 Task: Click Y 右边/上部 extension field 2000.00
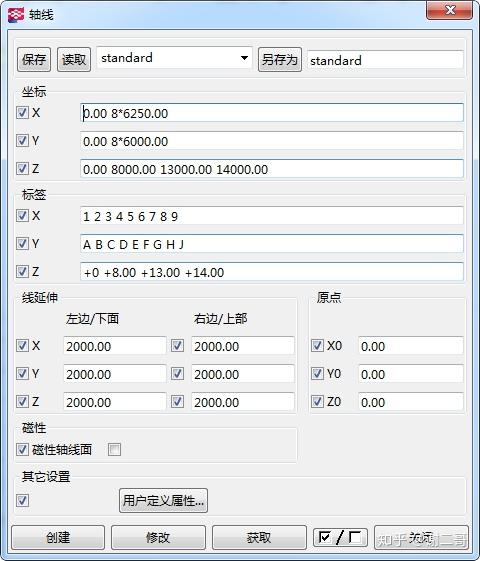point(243,374)
